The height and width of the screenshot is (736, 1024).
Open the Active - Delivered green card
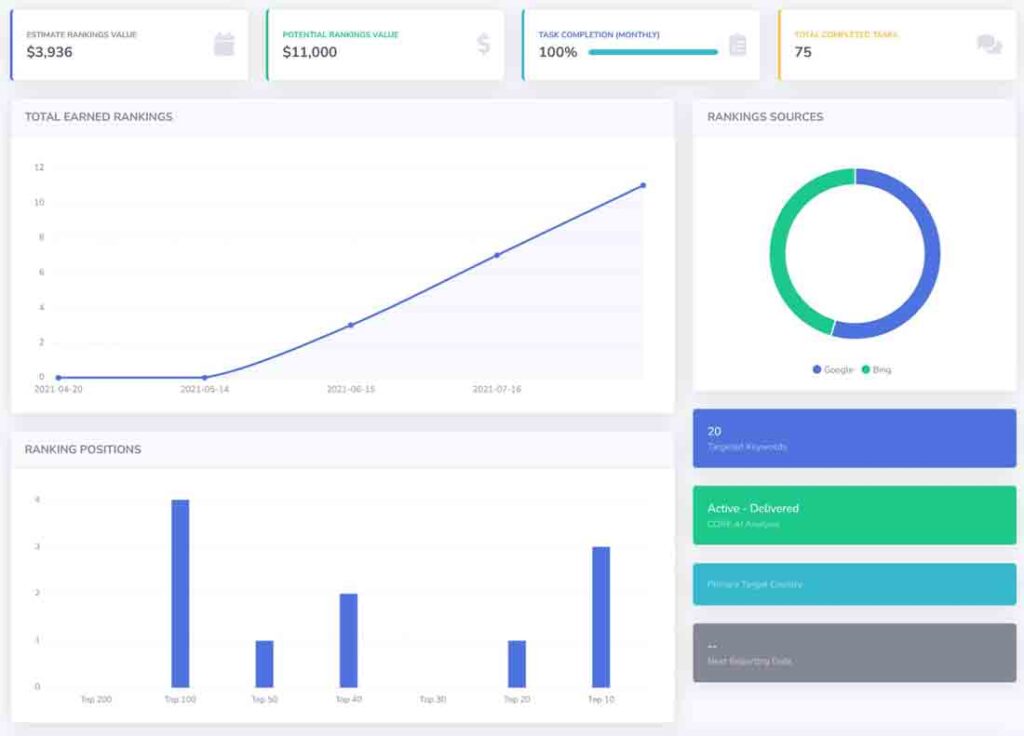pos(854,515)
